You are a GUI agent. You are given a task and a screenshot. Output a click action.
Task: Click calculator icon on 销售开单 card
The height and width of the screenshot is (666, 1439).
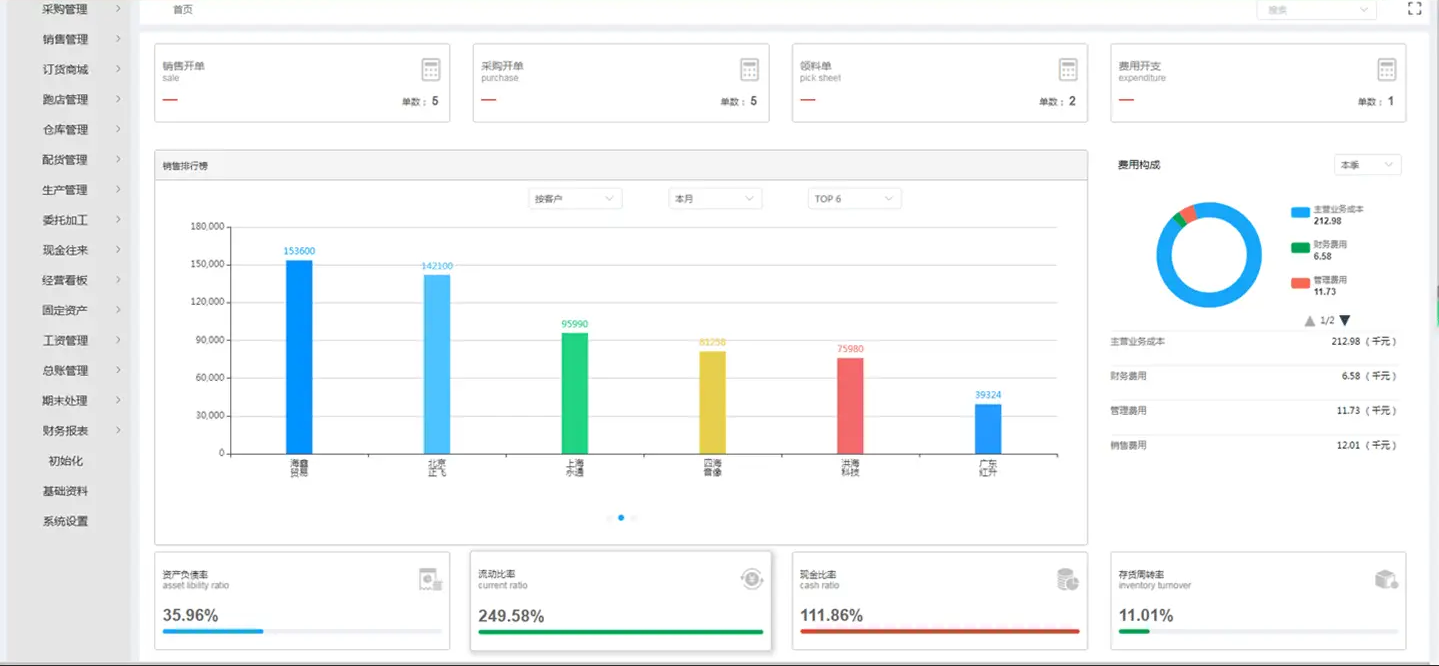(430, 69)
